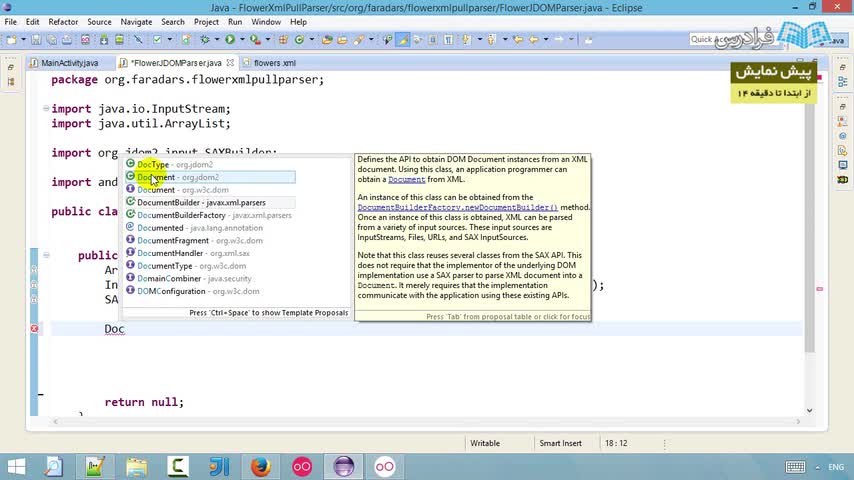The image size is (854, 480).
Task: Click the editor vertical scrollbar down arrow
Action: pyautogui.click(x=809, y=410)
